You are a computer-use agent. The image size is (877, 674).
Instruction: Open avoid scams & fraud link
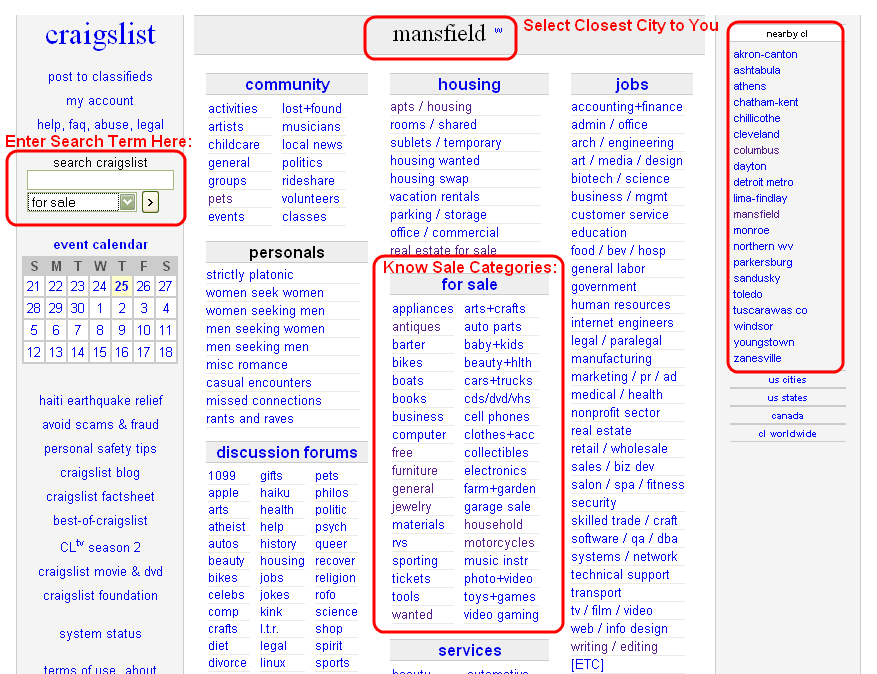[x=100, y=425]
